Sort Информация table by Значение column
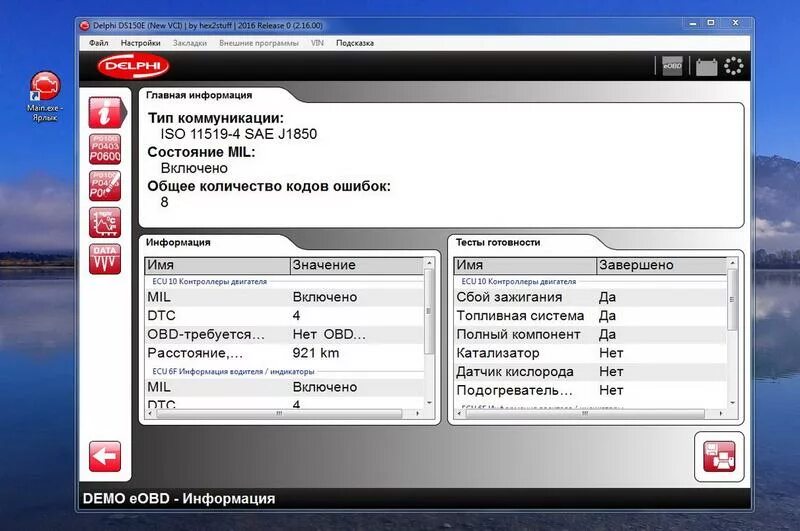The image size is (800, 531). point(357,265)
